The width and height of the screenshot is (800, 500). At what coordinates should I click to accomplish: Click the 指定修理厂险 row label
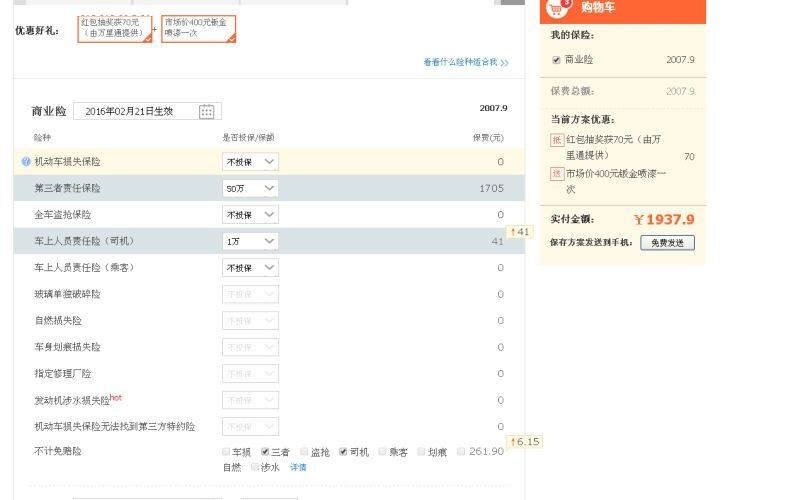62,374
